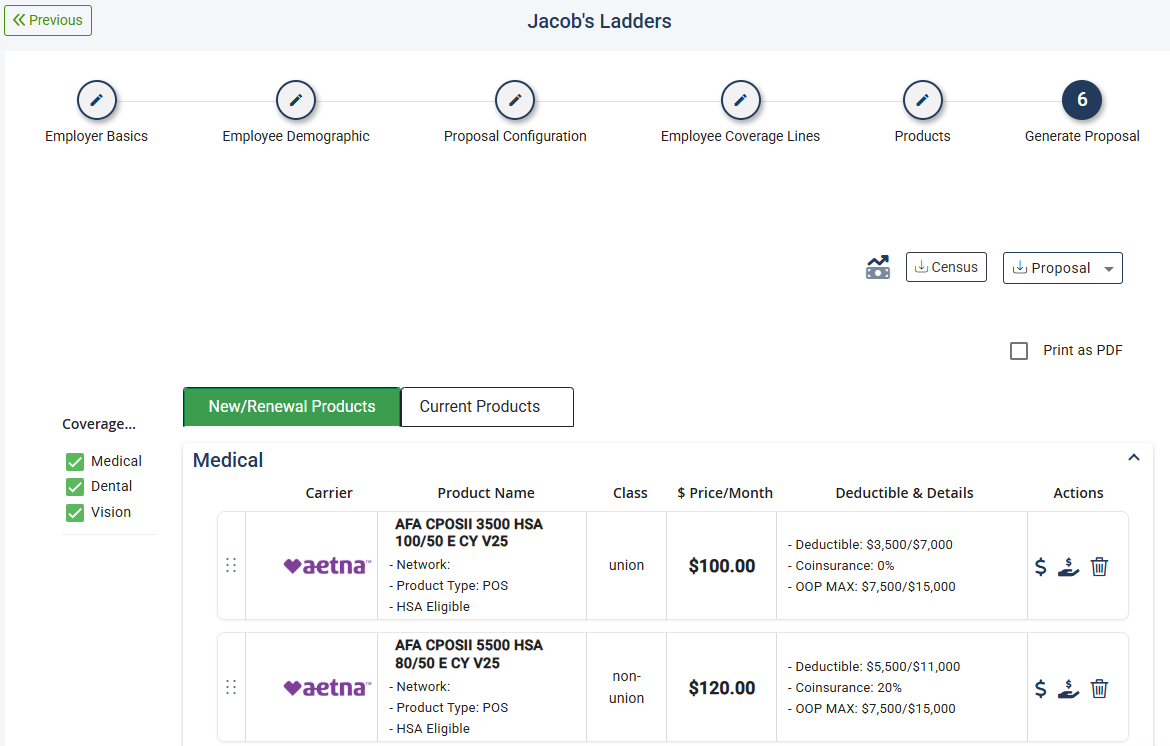Click Deductible: $3,500/$7,000 detail text
Image resolution: width=1170 pixels, height=746 pixels.
(870, 545)
